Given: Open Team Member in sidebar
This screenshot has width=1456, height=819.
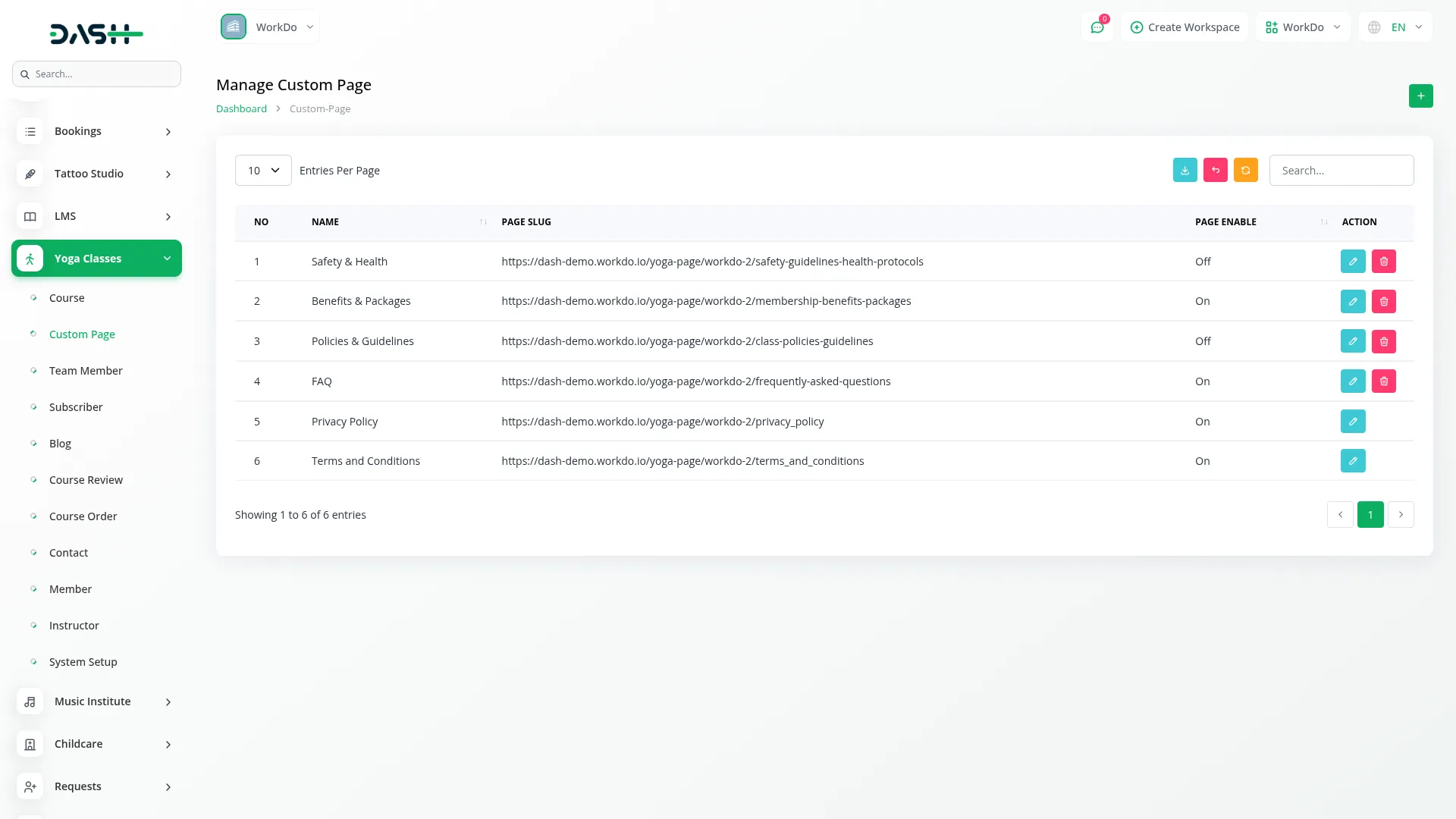Looking at the screenshot, I should (86, 371).
